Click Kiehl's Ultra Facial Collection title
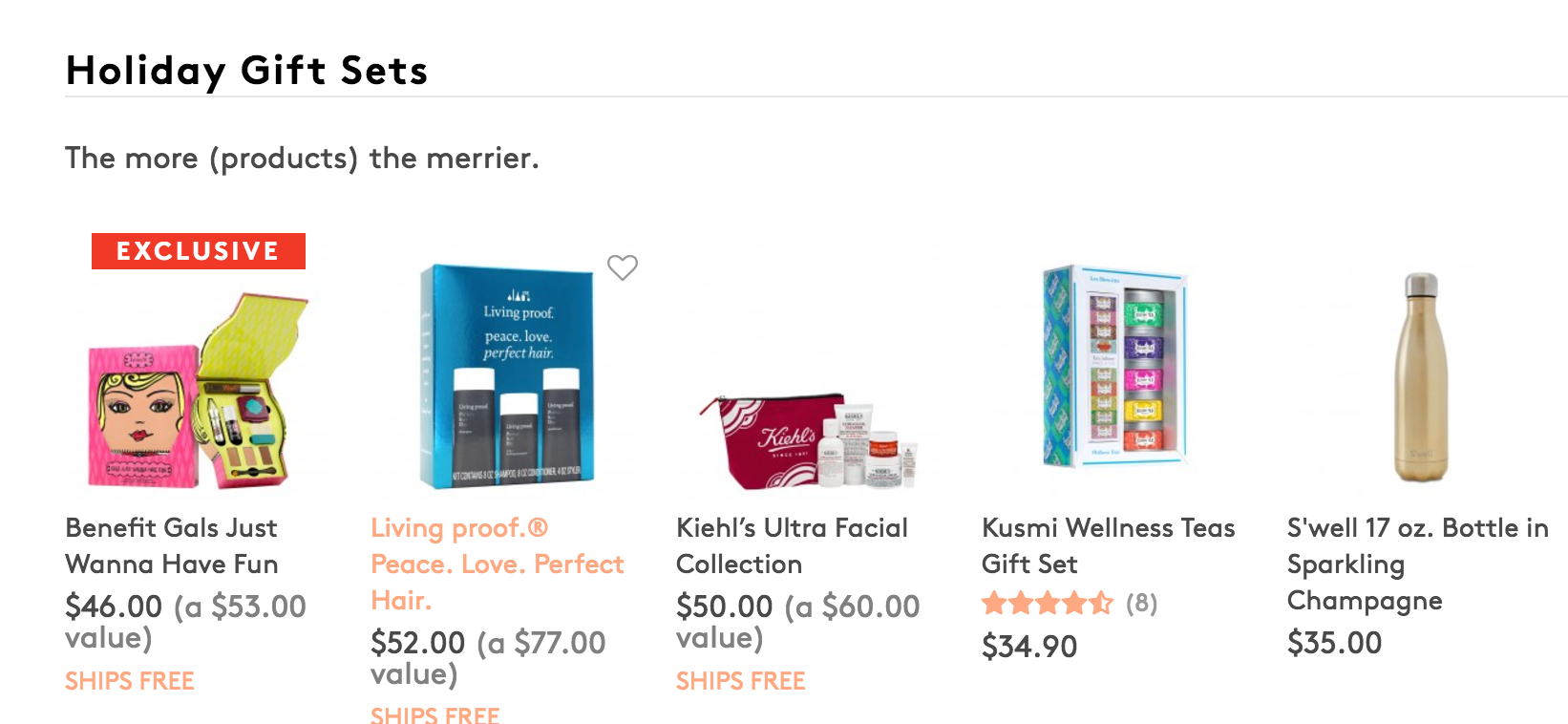The height and width of the screenshot is (724, 1568). coord(792,545)
